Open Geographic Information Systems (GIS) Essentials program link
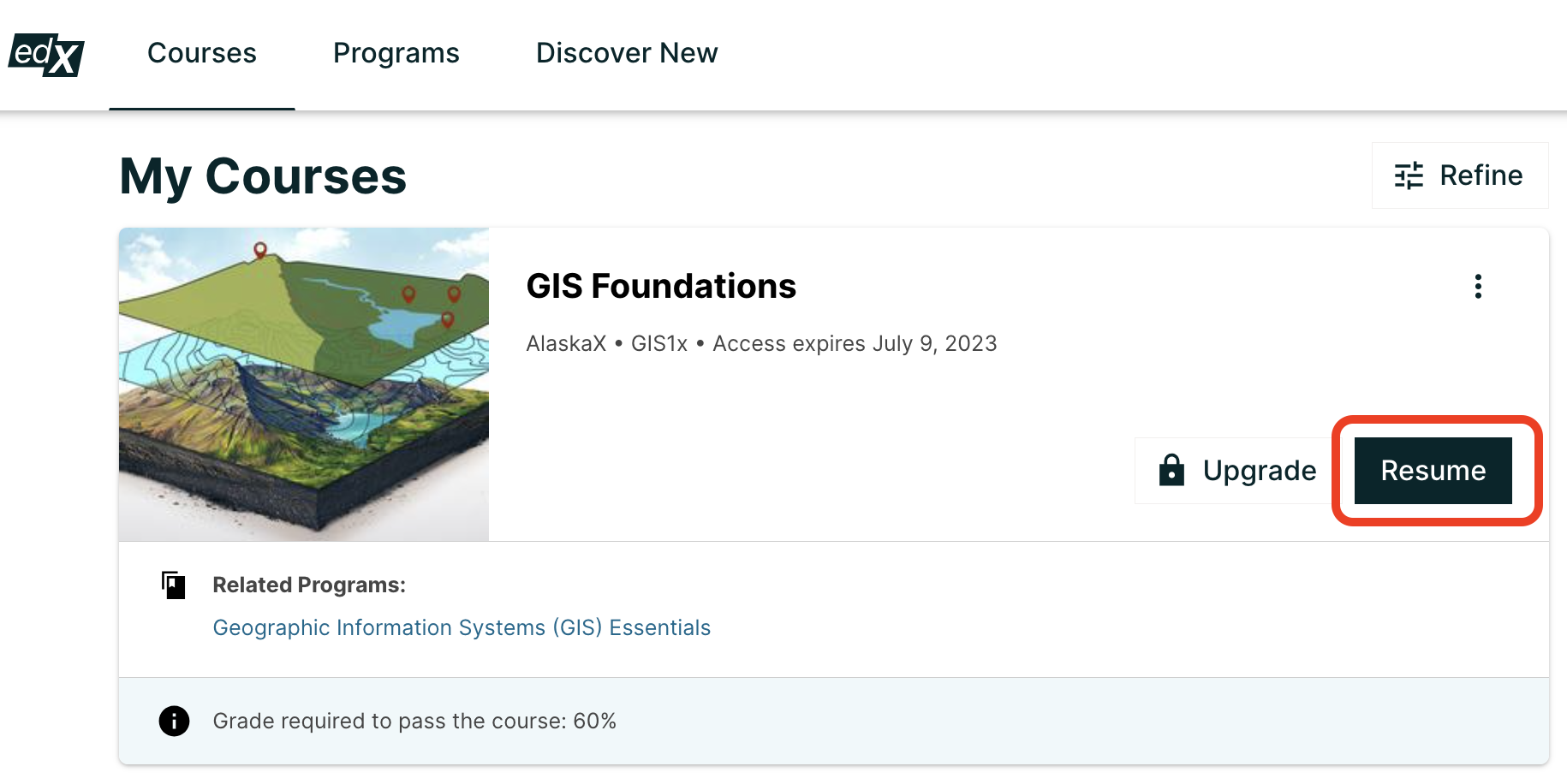The image size is (1567, 784). click(x=462, y=628)
